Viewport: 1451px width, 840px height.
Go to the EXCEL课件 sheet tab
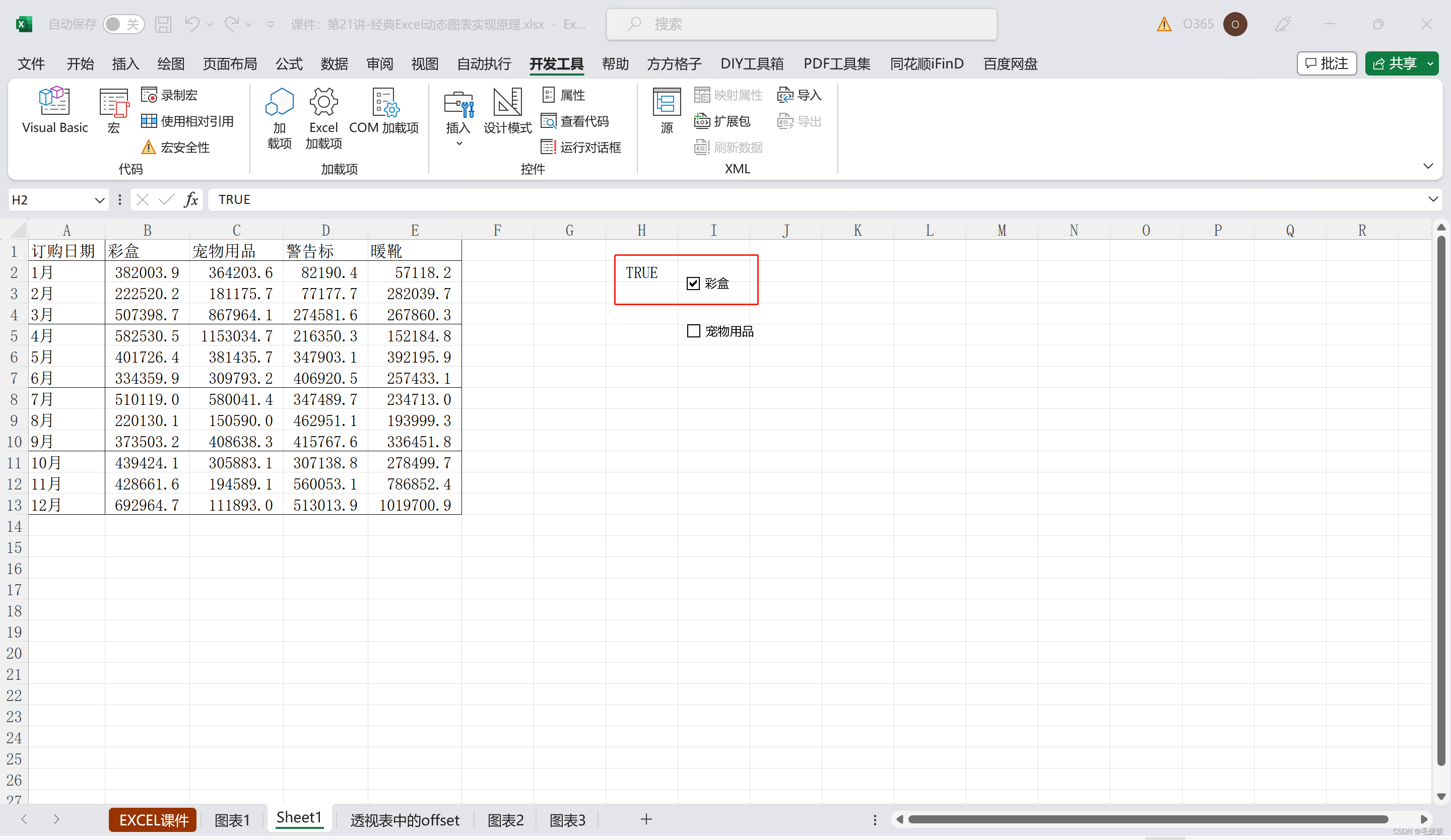click(153, 819)
